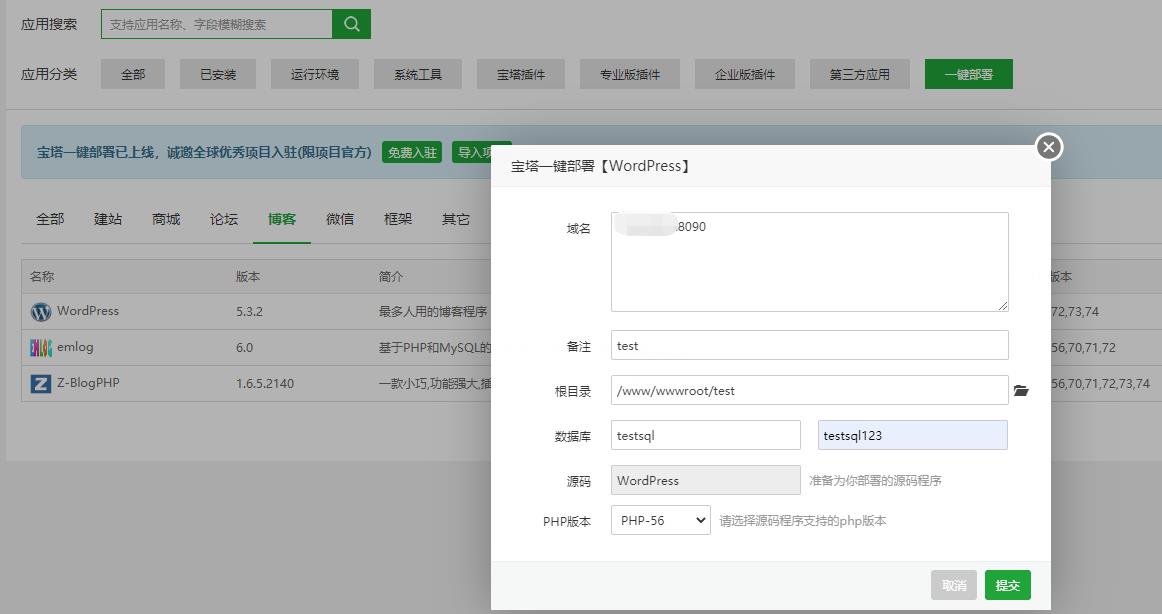This screenshot has width=1162, height=614.
Task: Open the root directory folder browser
Action: [1021, 390]
